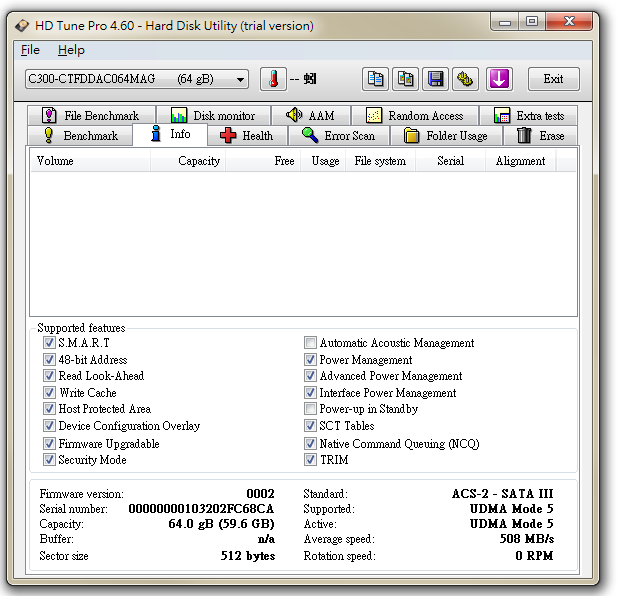The image size is (619, 596).
Task: Click the Exit button
Action: (x=554, y=79)
